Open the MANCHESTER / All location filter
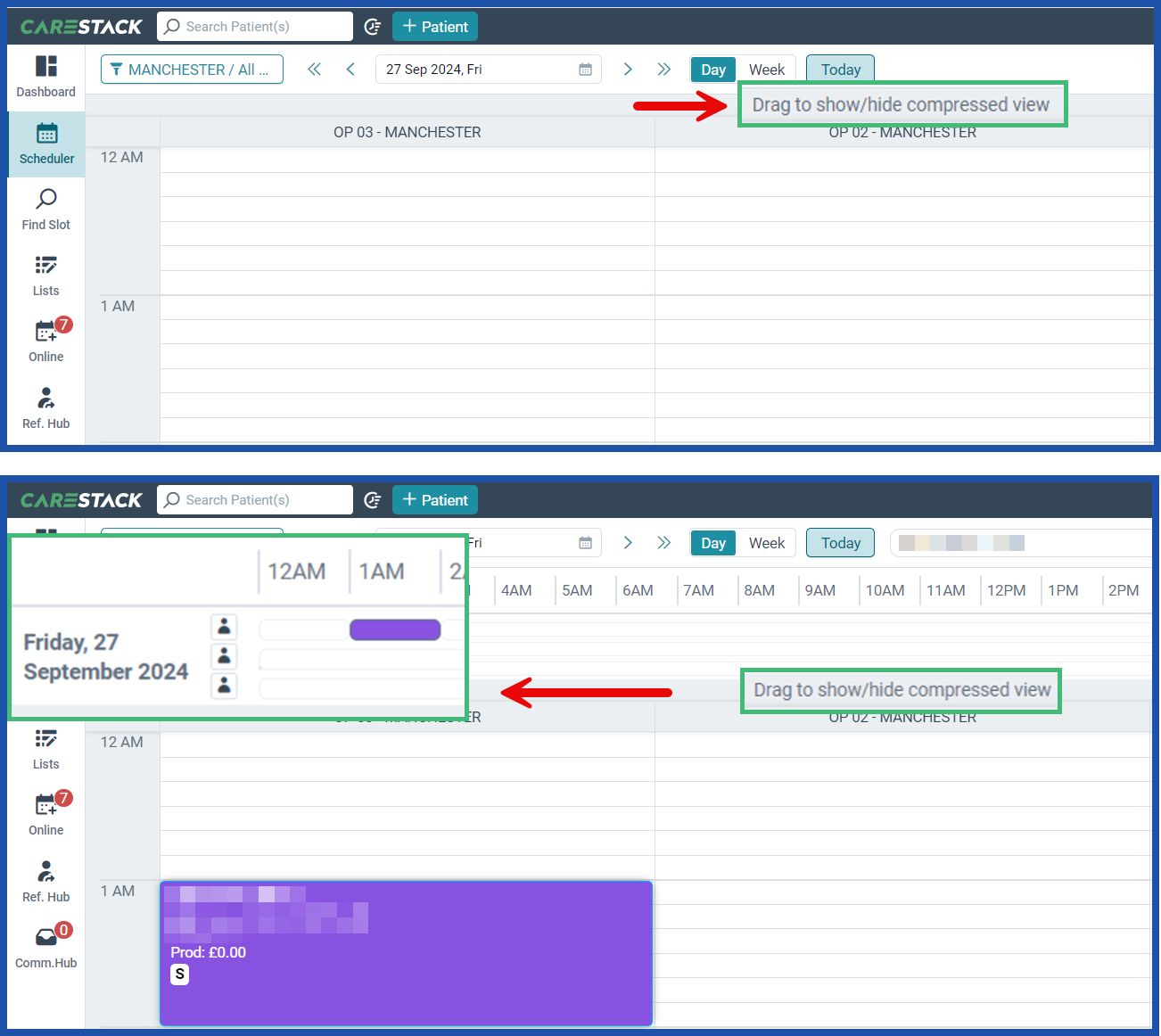1161x1036 pixels. [x=191, y=69]
